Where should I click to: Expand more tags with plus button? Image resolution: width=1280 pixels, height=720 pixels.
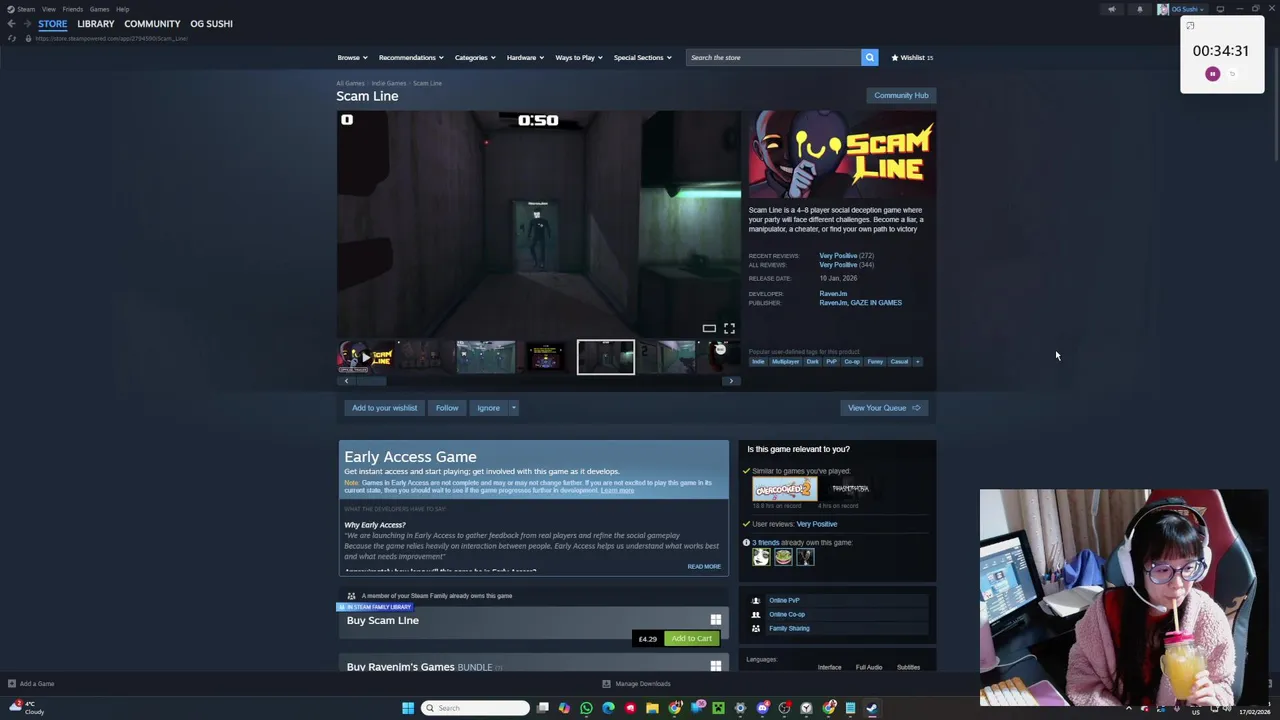(918, 362)
